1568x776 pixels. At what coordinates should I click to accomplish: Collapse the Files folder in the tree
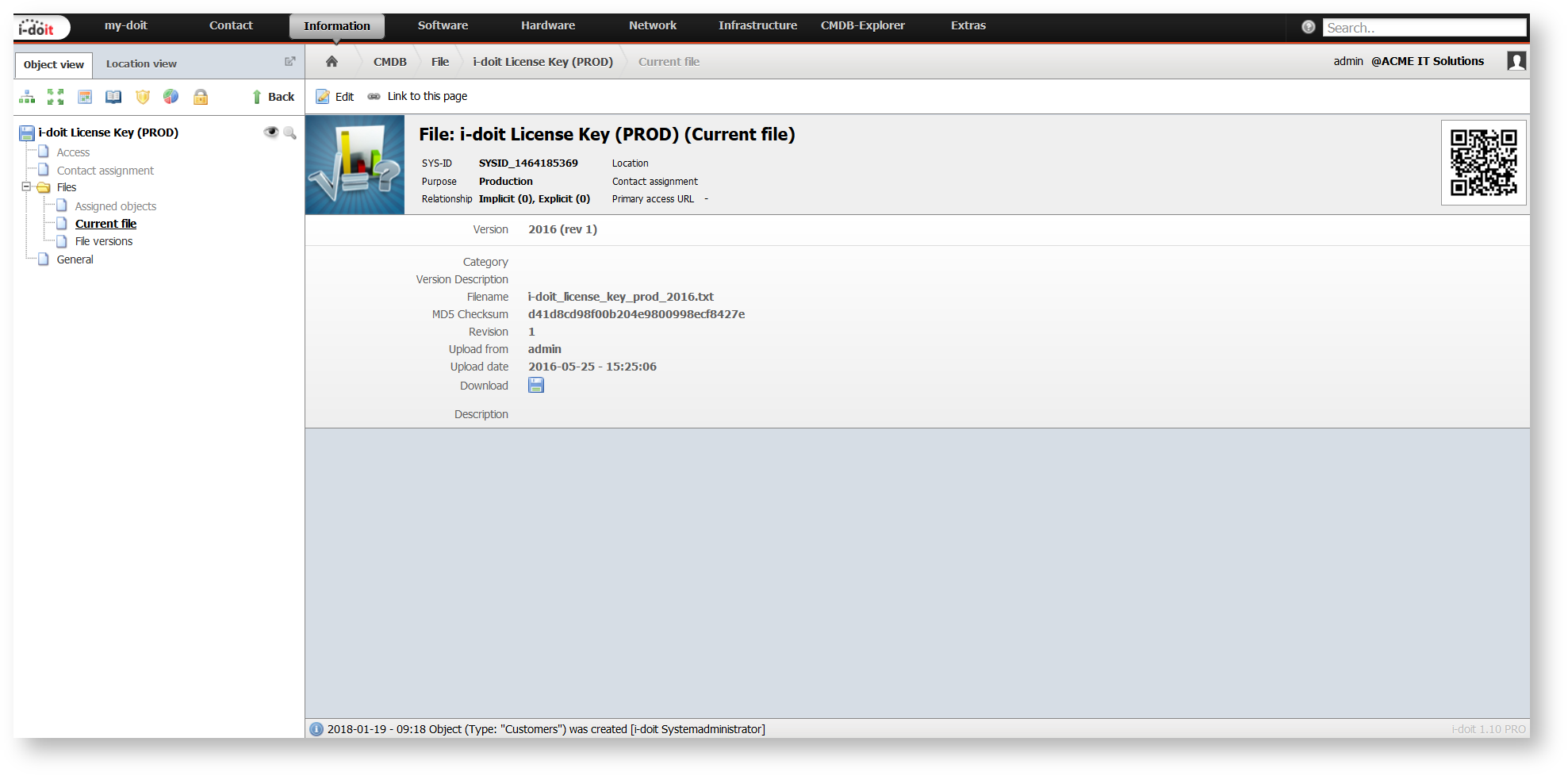tap(26, 187)
